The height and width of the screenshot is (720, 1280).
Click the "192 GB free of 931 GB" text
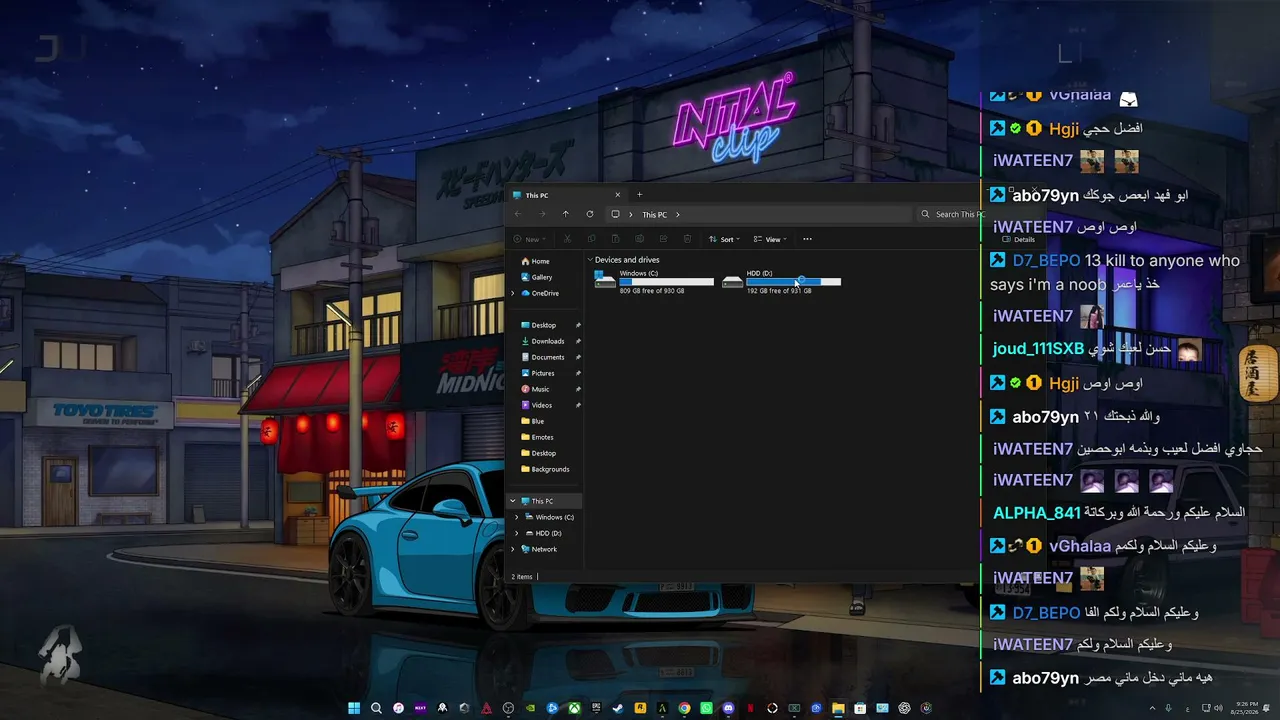coord(779,291)
